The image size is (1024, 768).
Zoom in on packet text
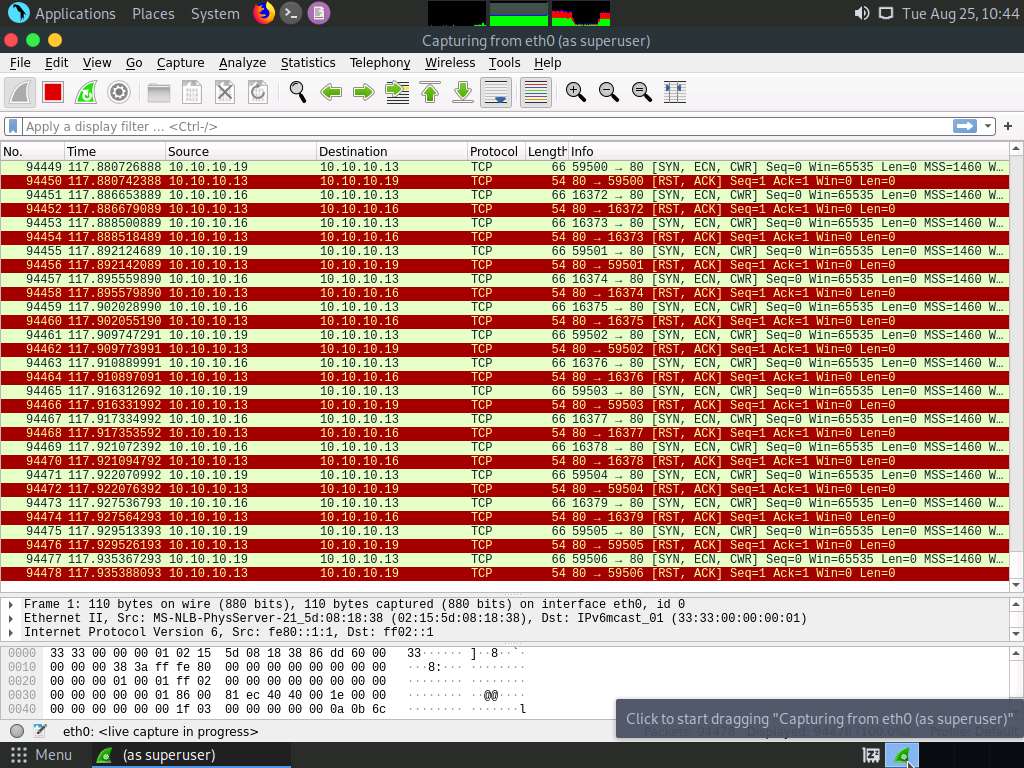click(575, 92)
